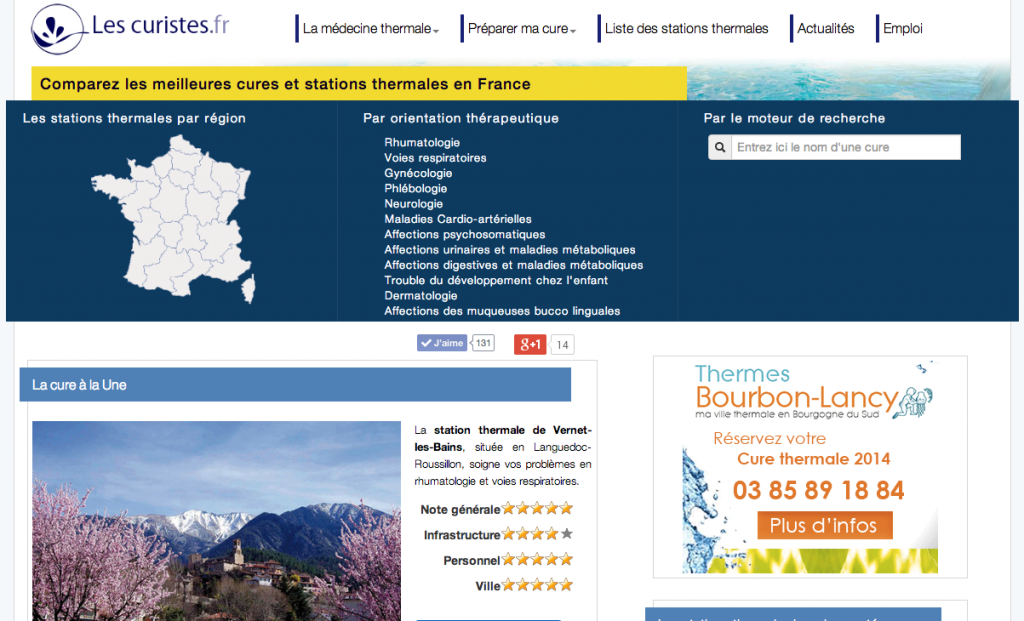
Task: Expand Préparer ma cure dropdown menu
Action: (x=521, y=29)
